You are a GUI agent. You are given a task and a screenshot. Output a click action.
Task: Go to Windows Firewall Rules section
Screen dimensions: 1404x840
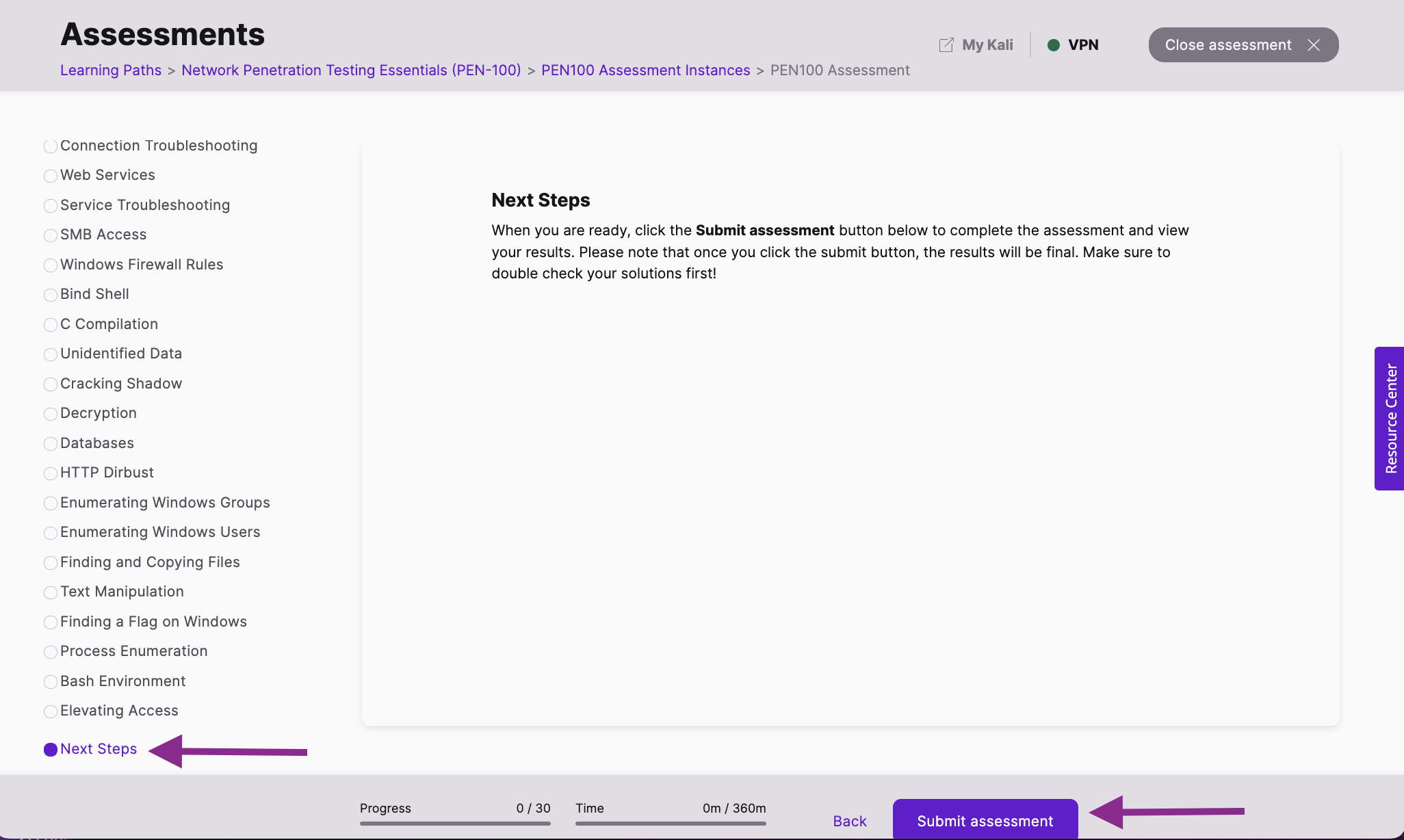click(x=142, y=265)
